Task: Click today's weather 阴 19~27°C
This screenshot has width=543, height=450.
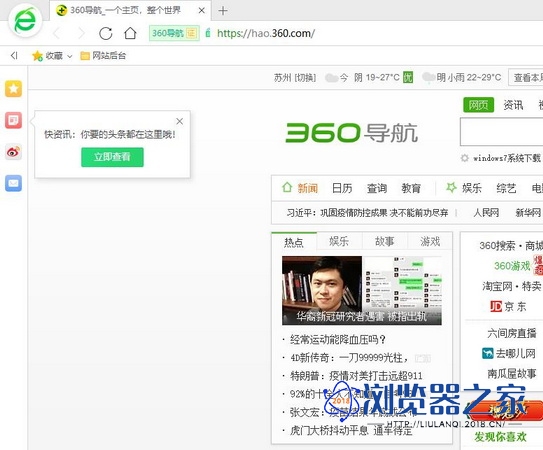Action: 369,78
